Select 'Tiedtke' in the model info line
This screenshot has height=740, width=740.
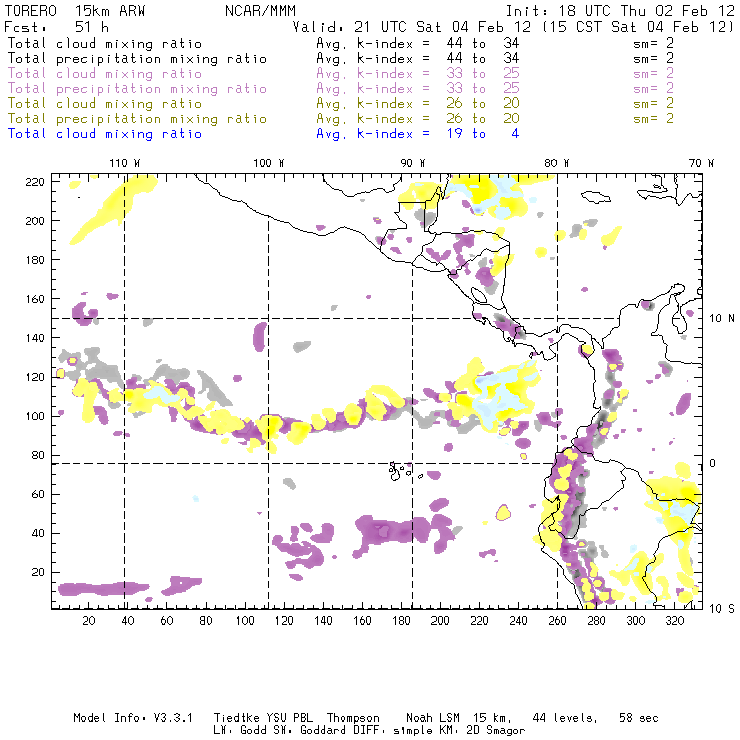pos(236,718)
